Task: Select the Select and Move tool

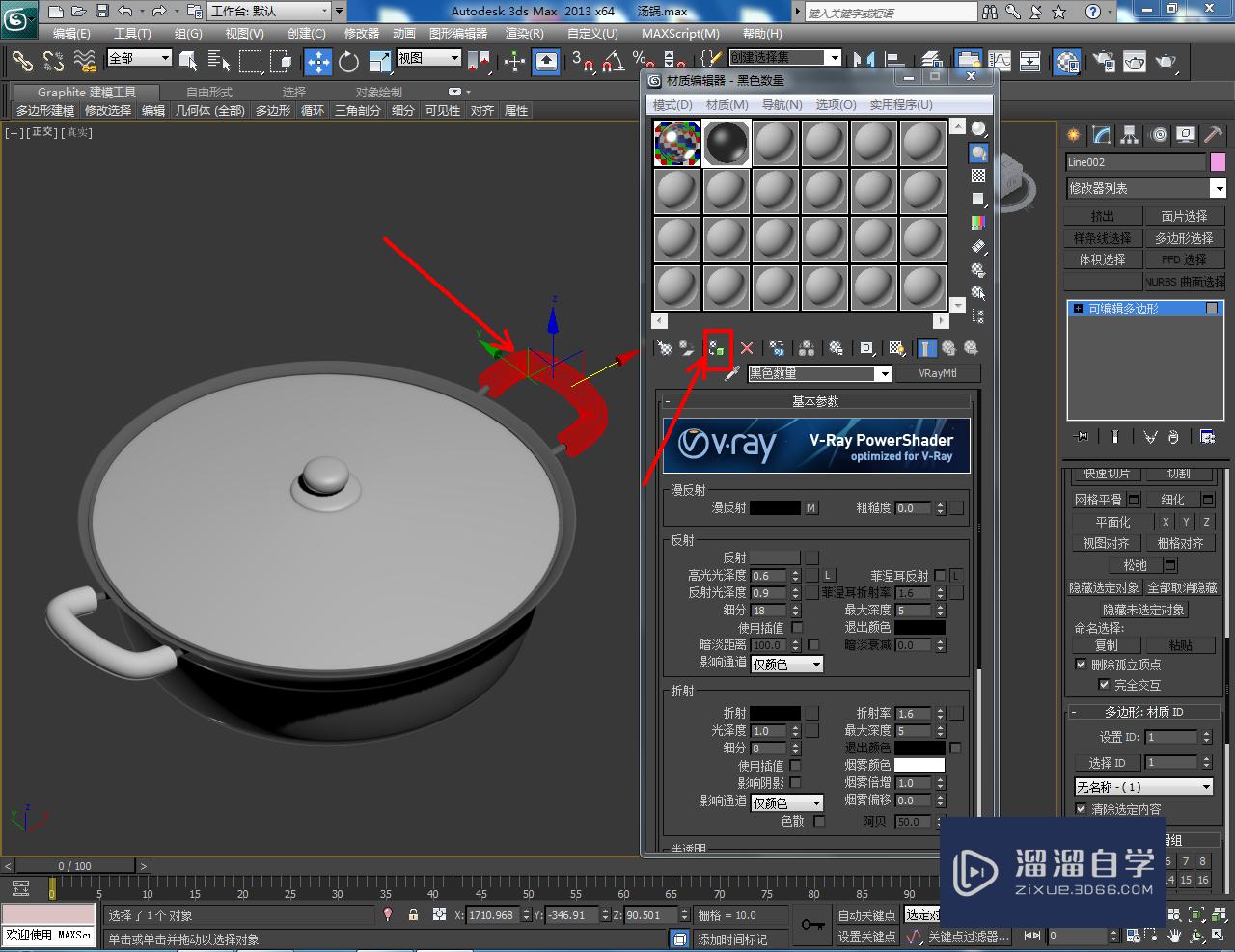Action: pyautogui.click(x=318, y=62)
